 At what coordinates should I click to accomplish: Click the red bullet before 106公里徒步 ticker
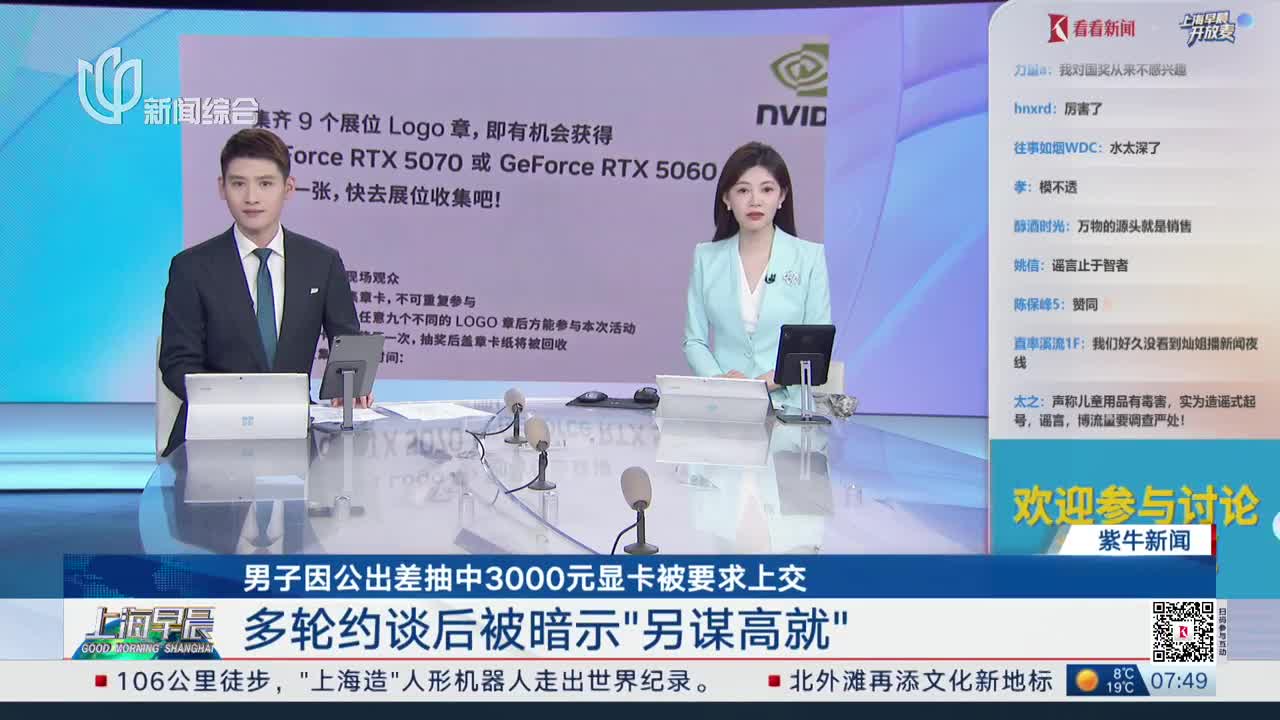pyautogui.click(x=100, y=682)
